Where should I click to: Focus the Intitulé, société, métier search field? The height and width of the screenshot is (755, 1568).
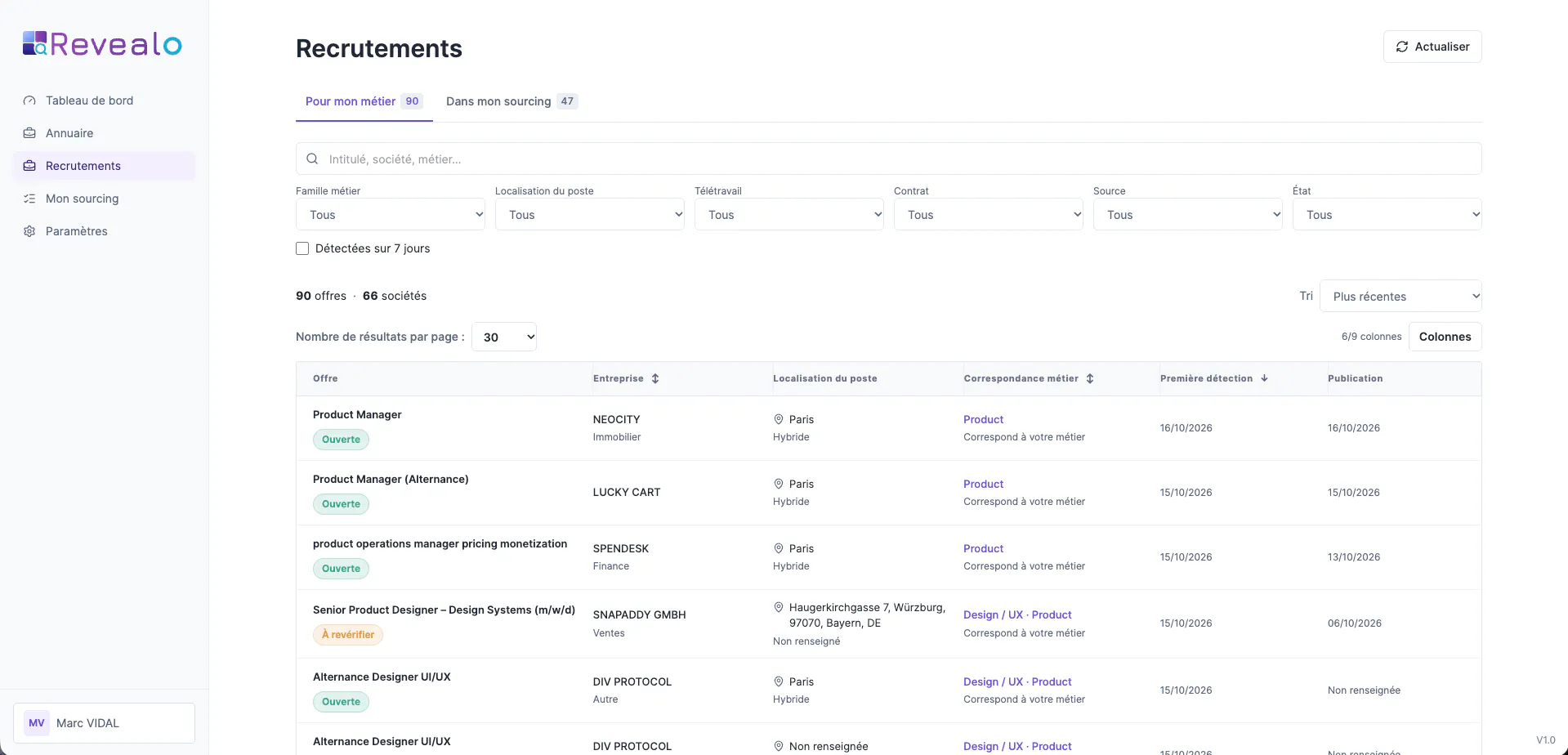click(x=888, y=159)
